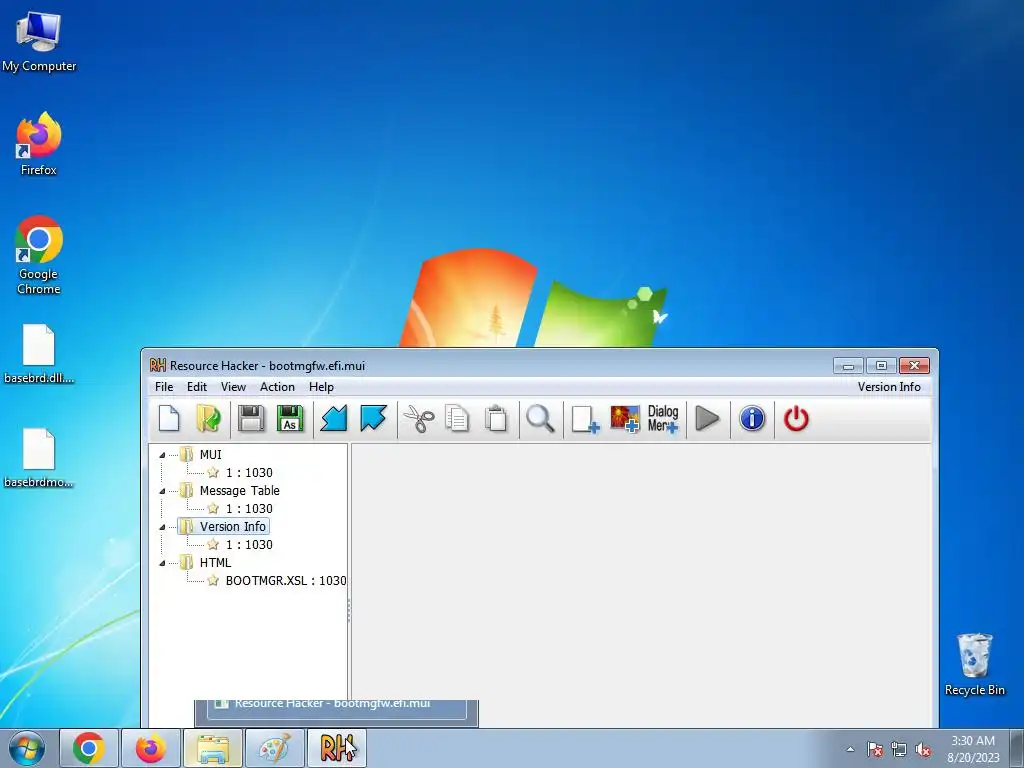
Task: Click the New blank file toolbar icon
Action: (169, 419)
